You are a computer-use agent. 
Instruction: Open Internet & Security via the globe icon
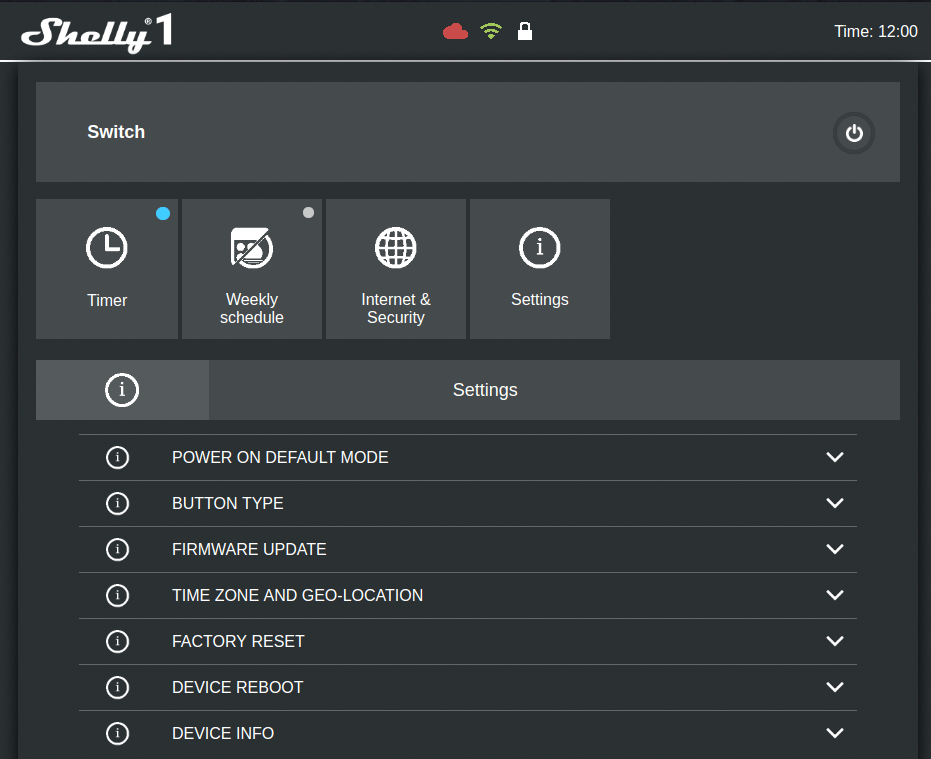pyautogui.click(x=395, y=247)
